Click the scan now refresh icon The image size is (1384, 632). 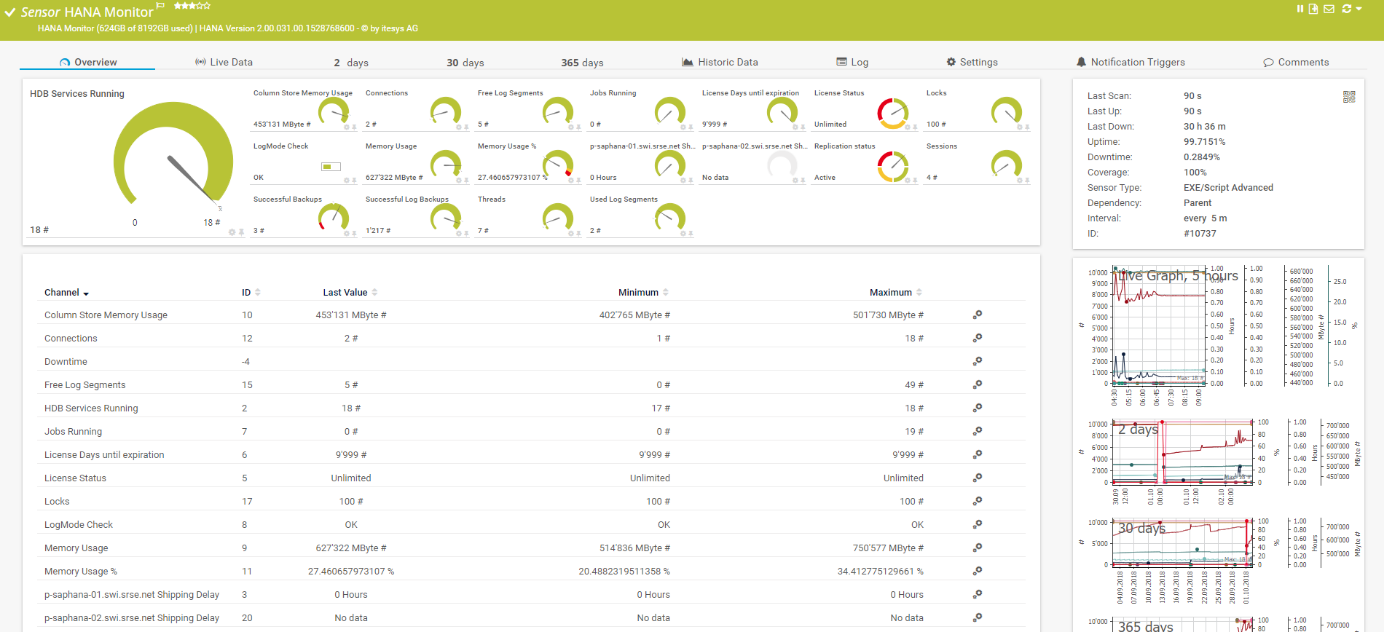[1346, 9]
